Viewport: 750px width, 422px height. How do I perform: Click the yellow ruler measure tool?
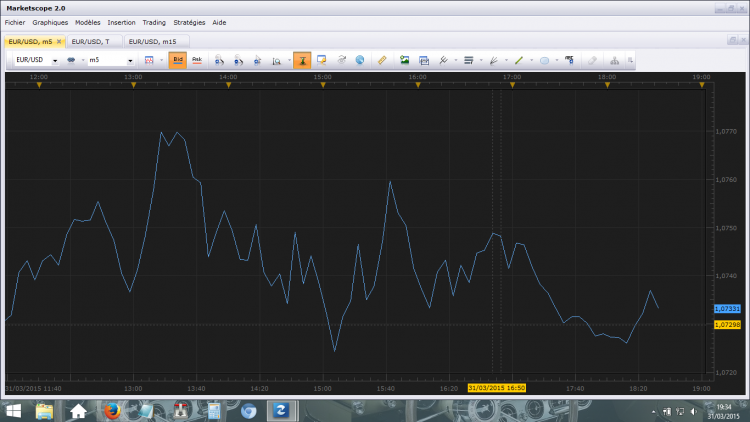(382, 60)
